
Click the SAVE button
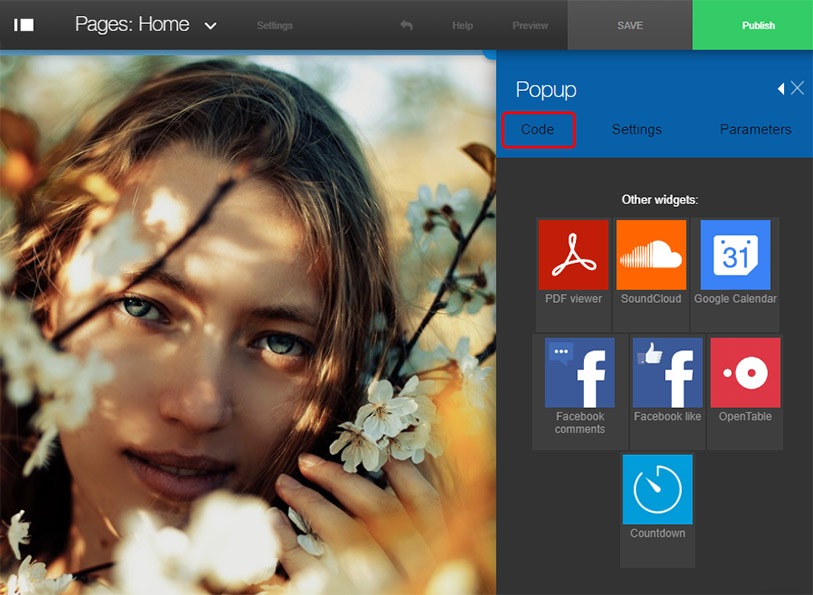click(630, 25)
